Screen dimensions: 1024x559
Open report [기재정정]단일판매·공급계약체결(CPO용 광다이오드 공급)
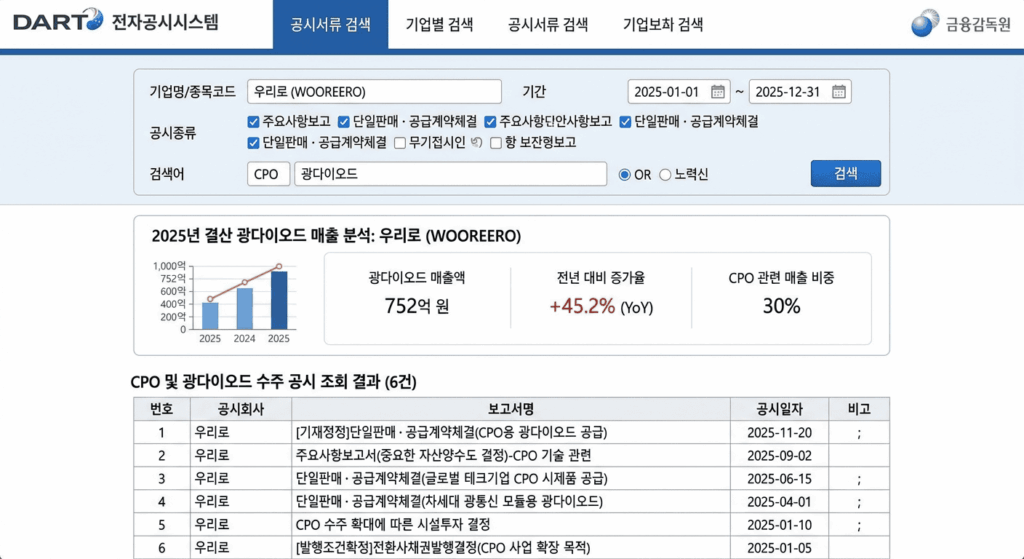451,432
